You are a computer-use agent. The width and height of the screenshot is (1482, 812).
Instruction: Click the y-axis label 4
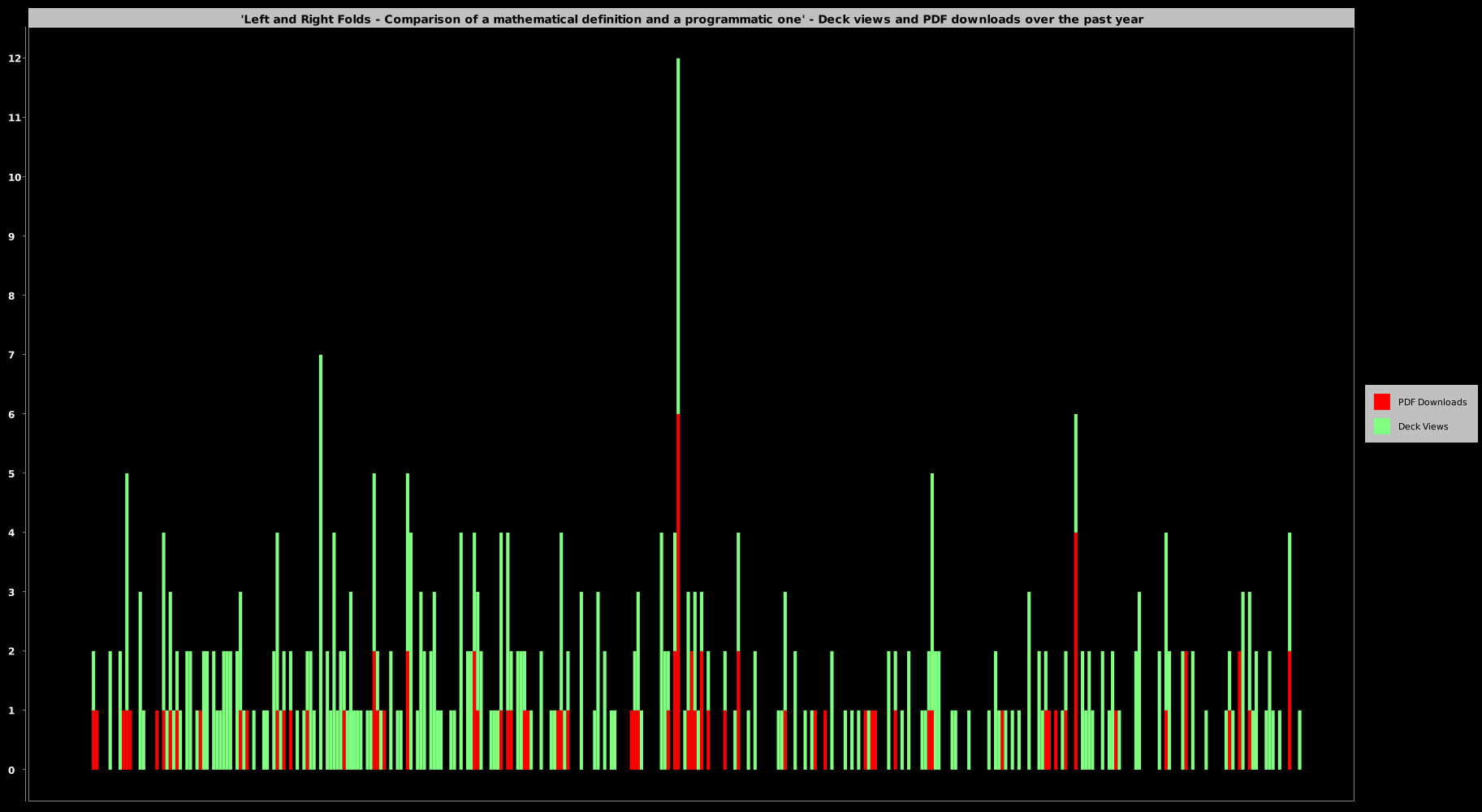point(11,533)
